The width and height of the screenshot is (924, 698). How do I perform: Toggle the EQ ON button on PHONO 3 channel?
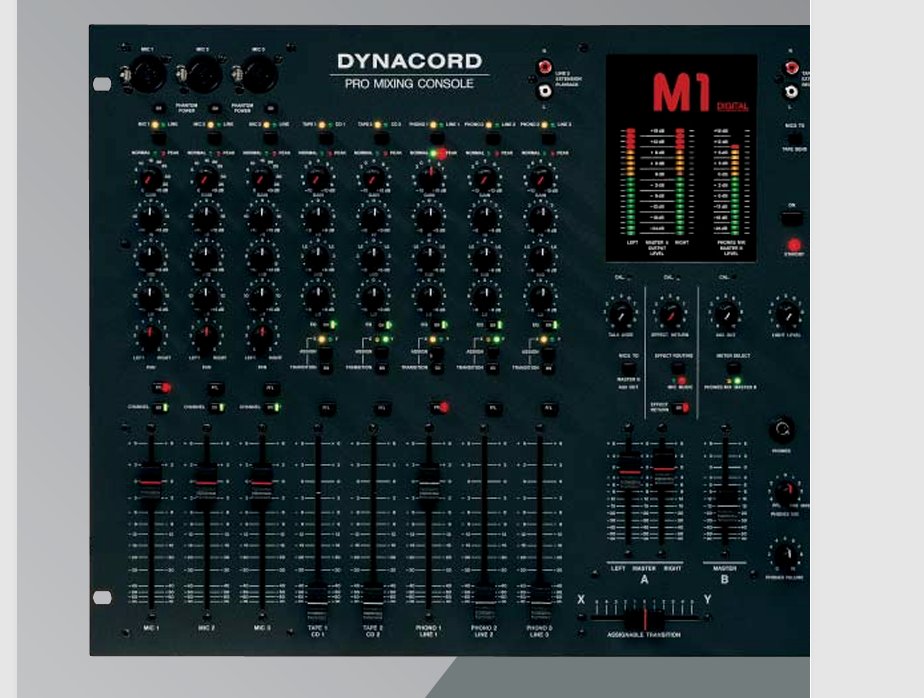550,325
